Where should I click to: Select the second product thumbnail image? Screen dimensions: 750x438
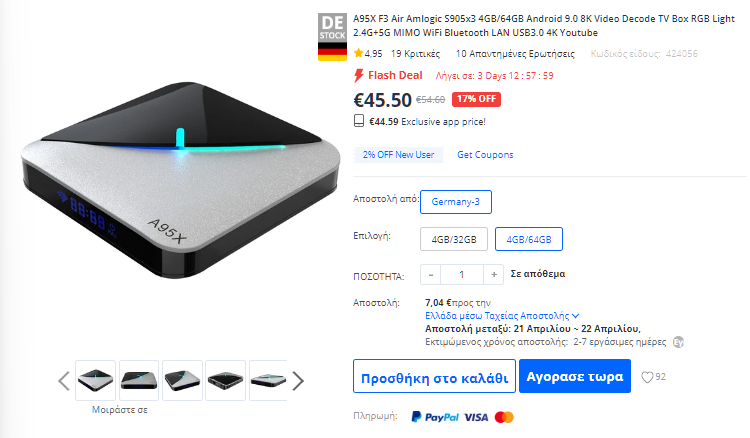click(139, 381)
